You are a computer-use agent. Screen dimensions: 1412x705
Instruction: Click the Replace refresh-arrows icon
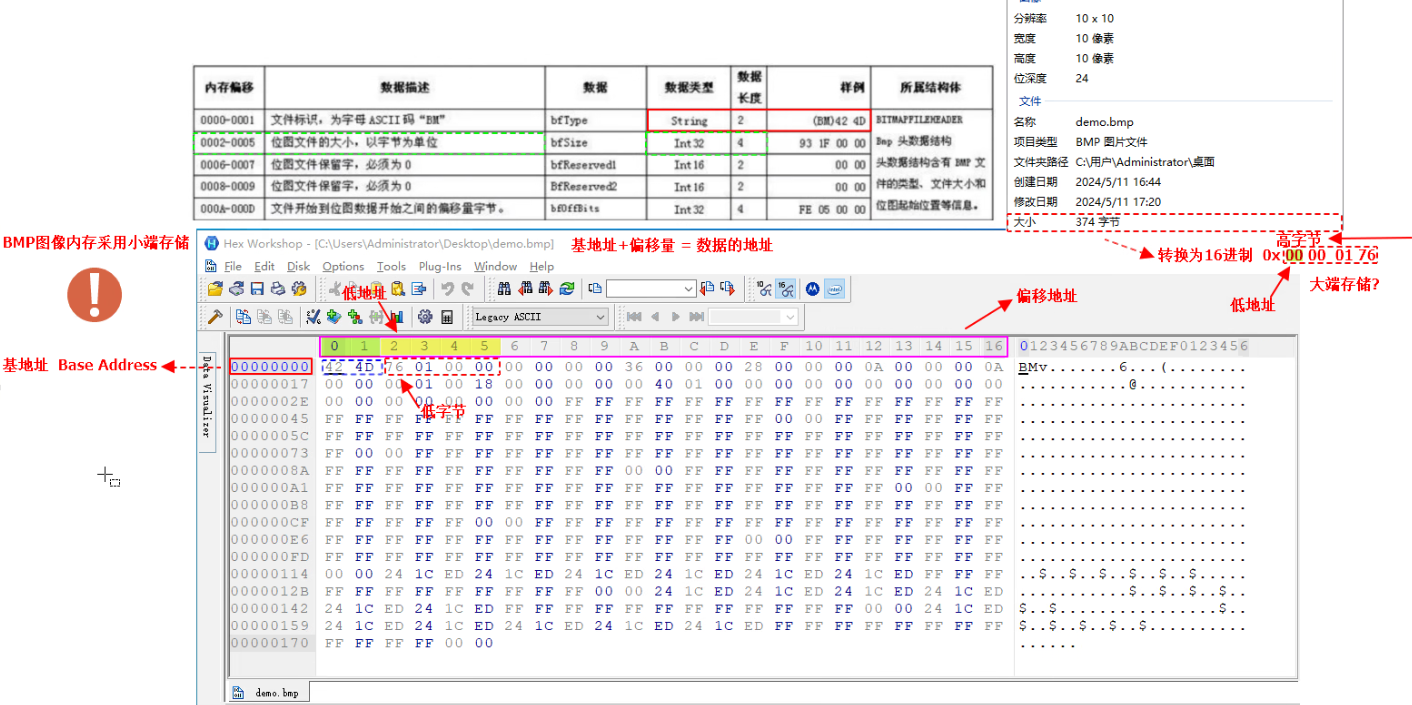tap(567, 288)
